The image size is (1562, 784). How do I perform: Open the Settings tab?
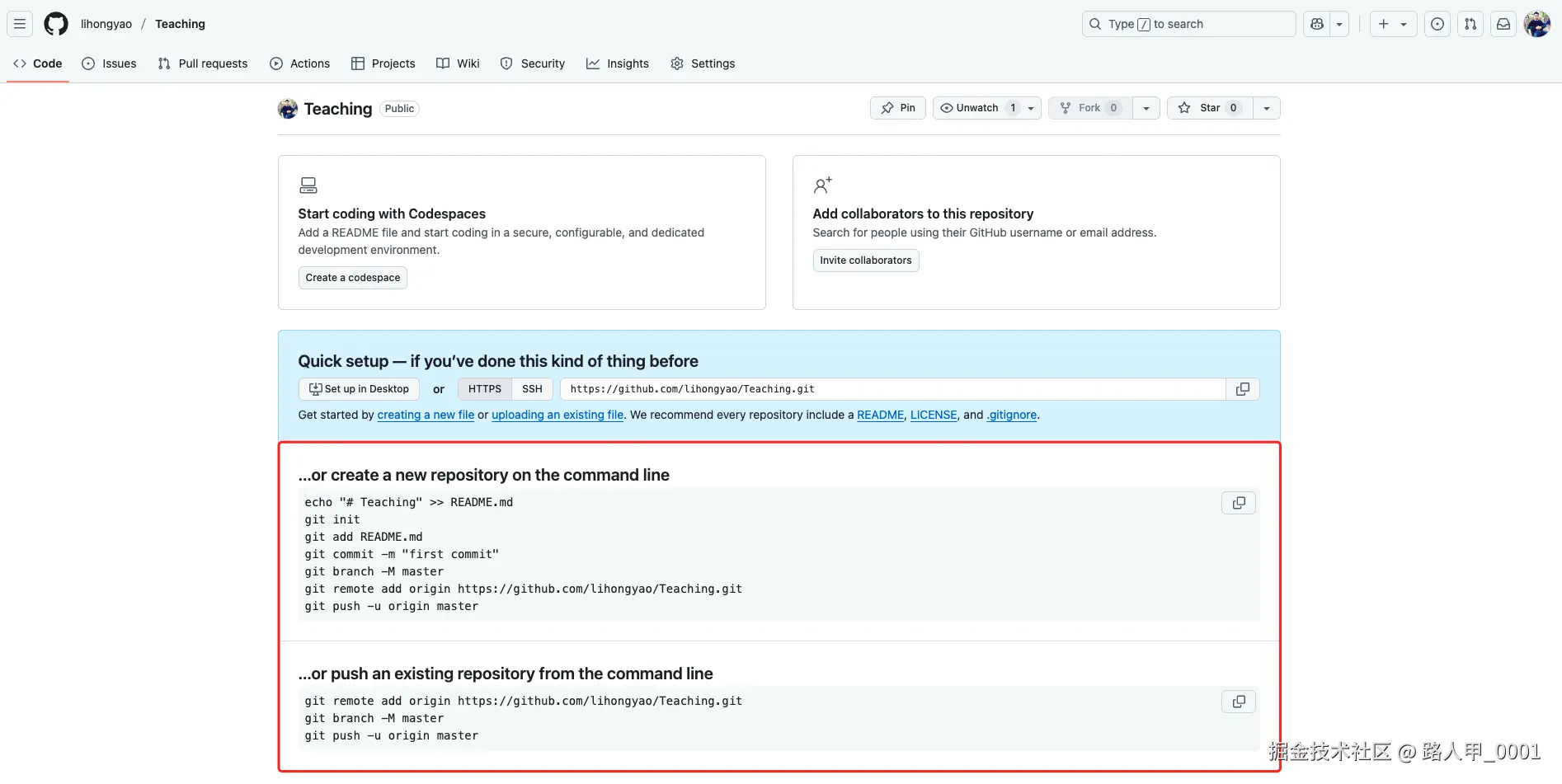(x=703, y=63)
